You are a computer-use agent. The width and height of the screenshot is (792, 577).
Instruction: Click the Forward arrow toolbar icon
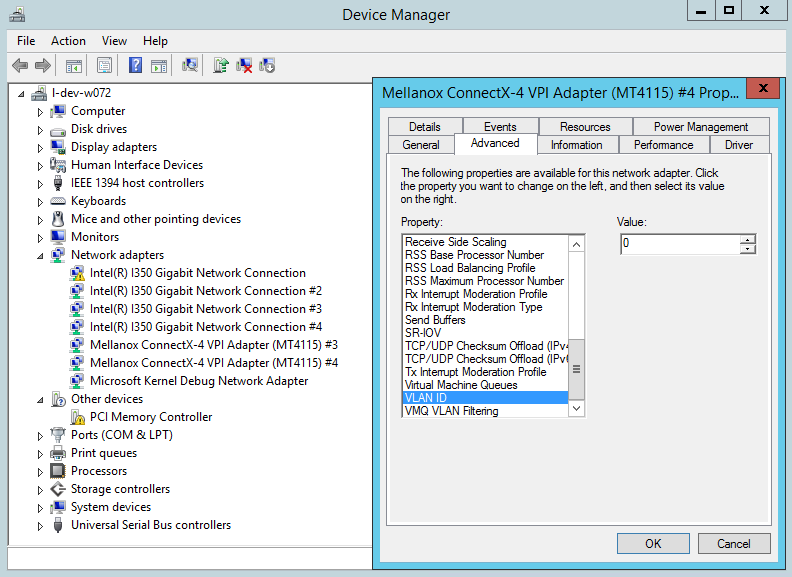42,65
